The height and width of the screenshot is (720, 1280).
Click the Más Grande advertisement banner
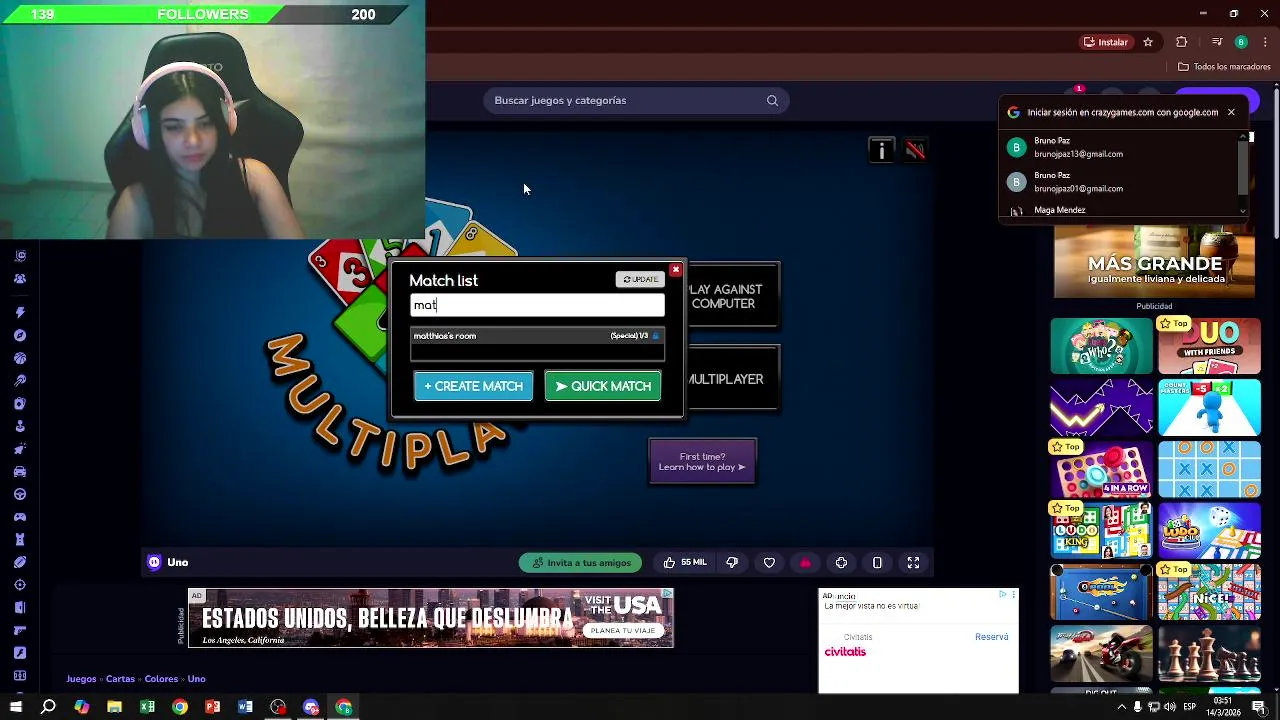pyautogui.click(x=1154, y=262)
